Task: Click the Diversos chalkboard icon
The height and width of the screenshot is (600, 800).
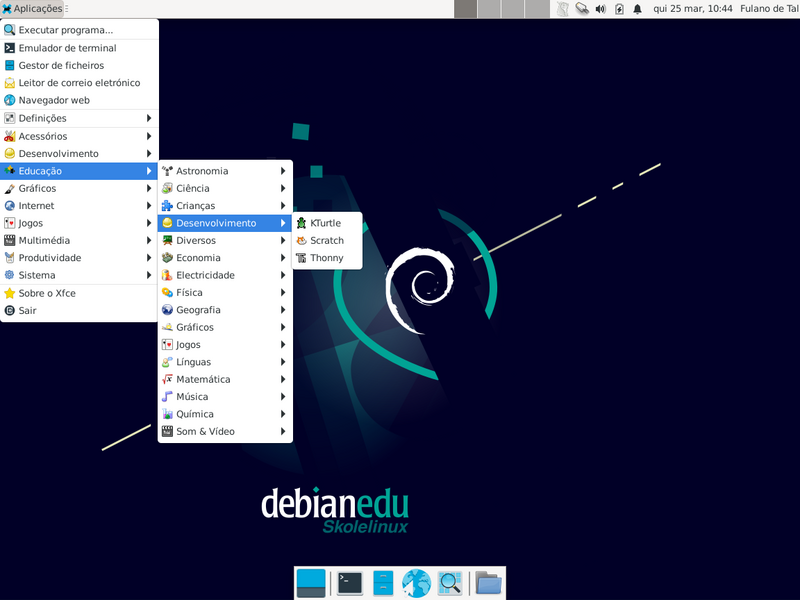Action: (167, 240)
